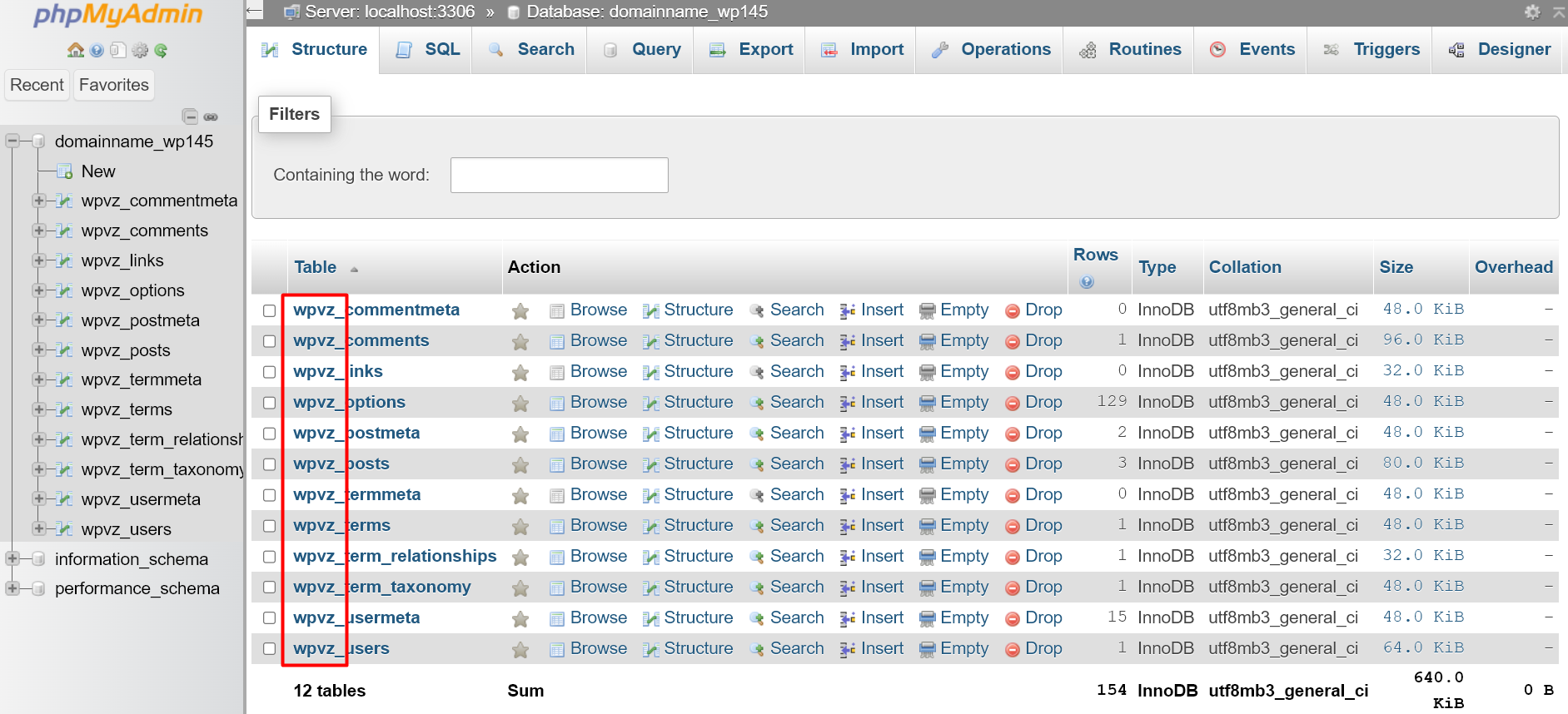Click the sort arrow next to Table header
Screen dimensions: 1568x714
pyautogui.click(x=354, y=269)
